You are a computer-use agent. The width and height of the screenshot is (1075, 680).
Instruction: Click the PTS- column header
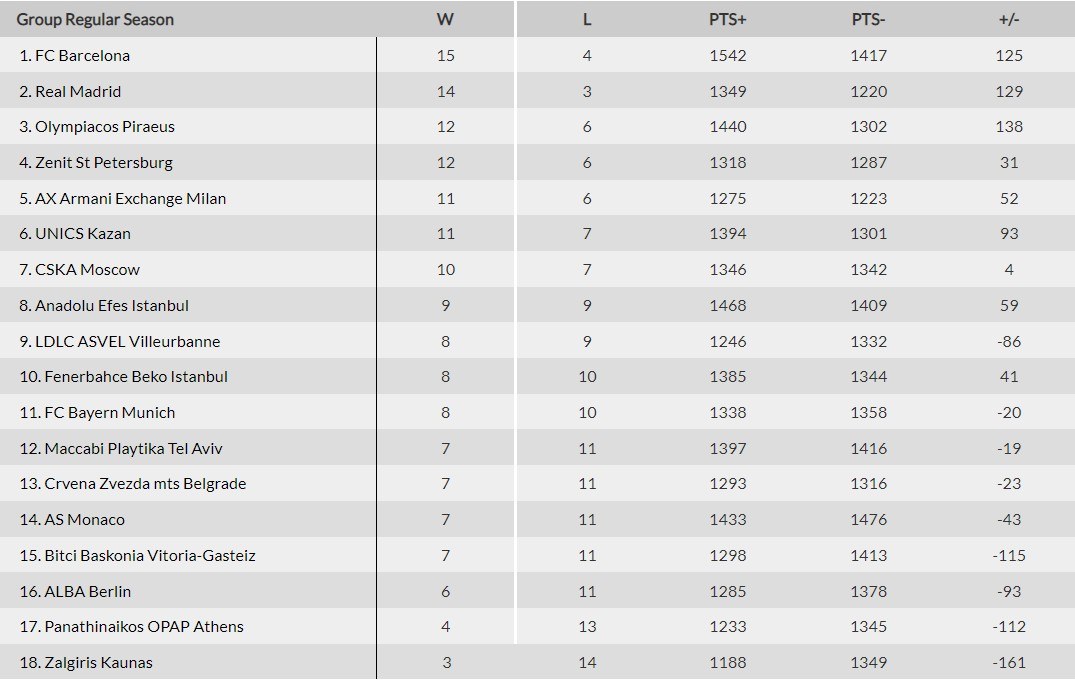tap(868, 20)
